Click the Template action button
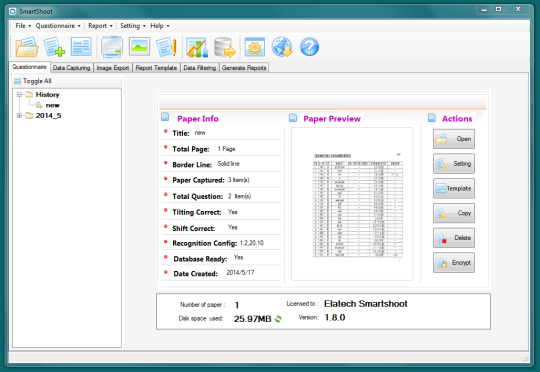This screenshot has height=372, width=540. coord(454,188)
